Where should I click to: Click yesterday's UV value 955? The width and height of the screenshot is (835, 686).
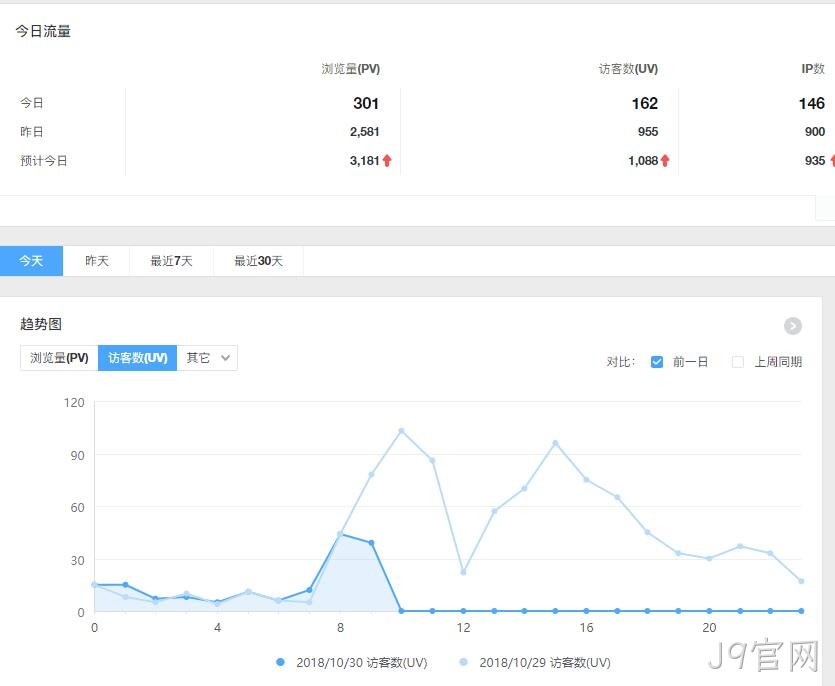pyautogui.click(x=648, y=132)
